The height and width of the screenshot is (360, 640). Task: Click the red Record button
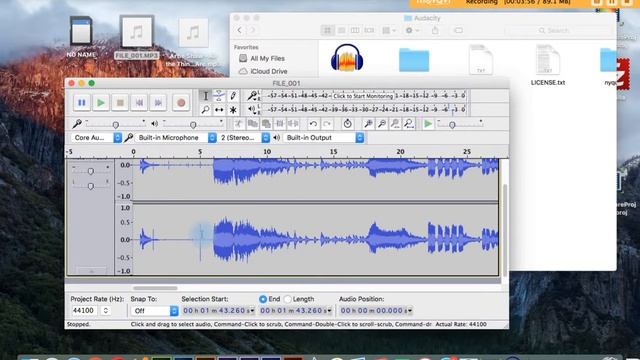[181, 102]
